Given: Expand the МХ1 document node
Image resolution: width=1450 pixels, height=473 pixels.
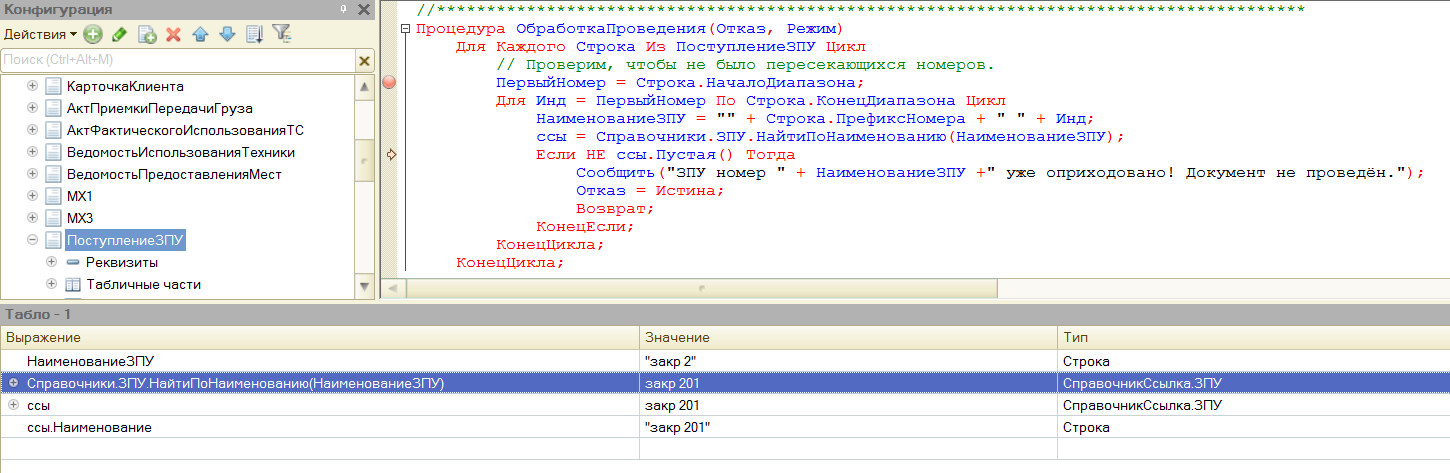Looking at the screenshot, I should (33, 196).
